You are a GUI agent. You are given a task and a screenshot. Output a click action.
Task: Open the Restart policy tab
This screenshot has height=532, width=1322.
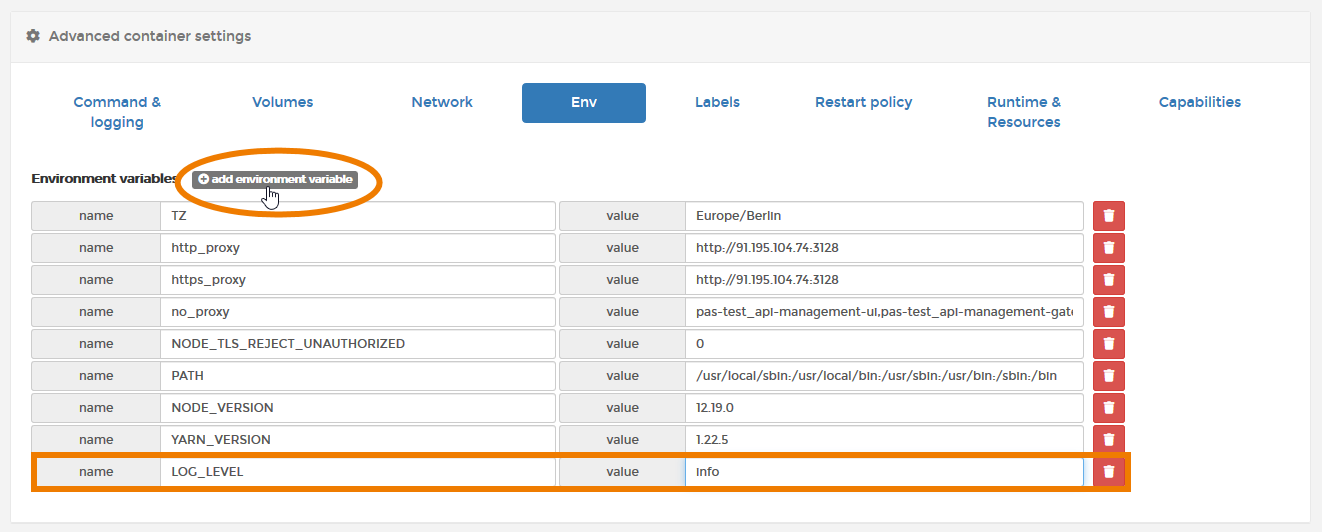point(863,102)
